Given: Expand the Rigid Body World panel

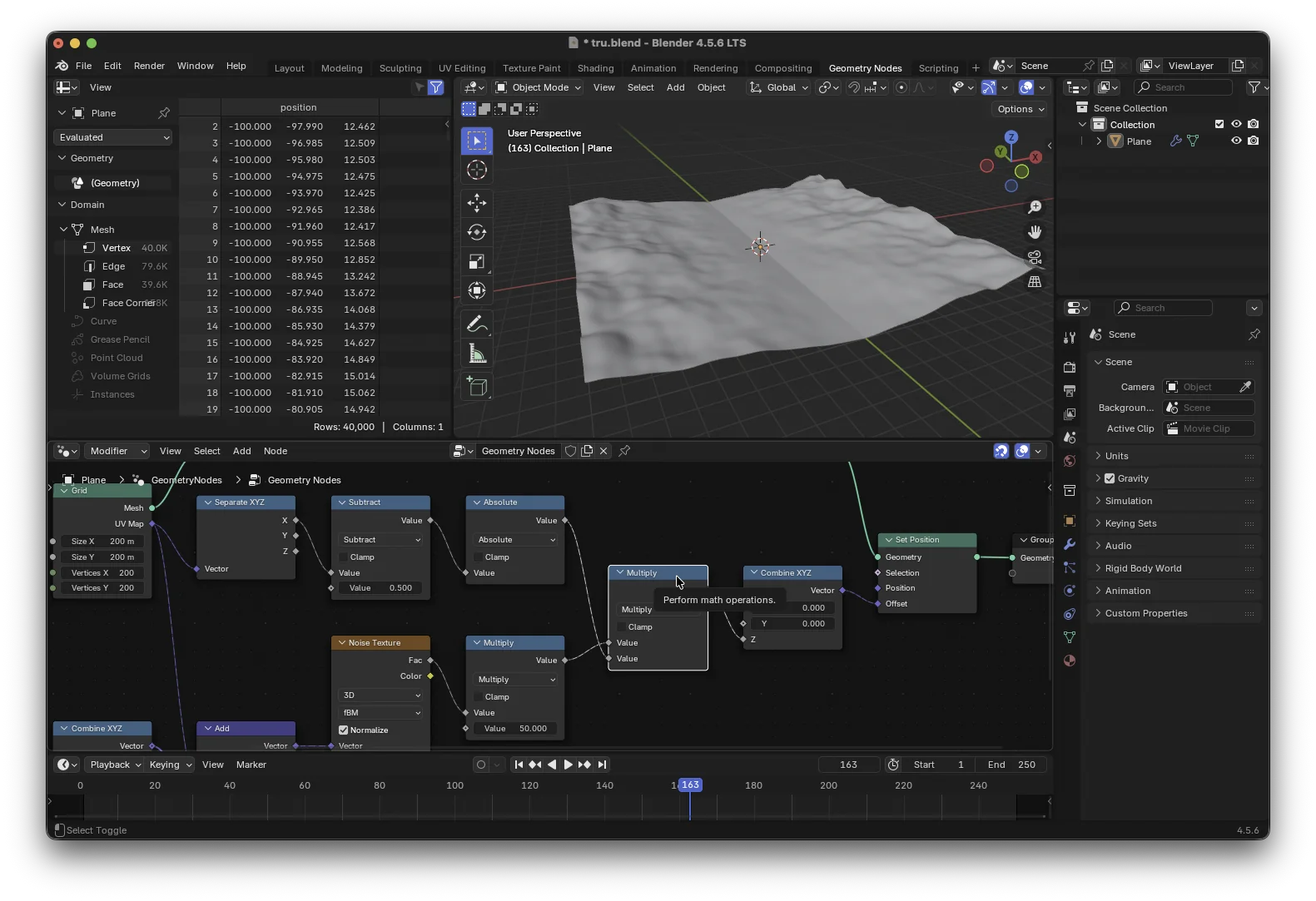Looking at the screenshot, I should [x=1143, y=568].
